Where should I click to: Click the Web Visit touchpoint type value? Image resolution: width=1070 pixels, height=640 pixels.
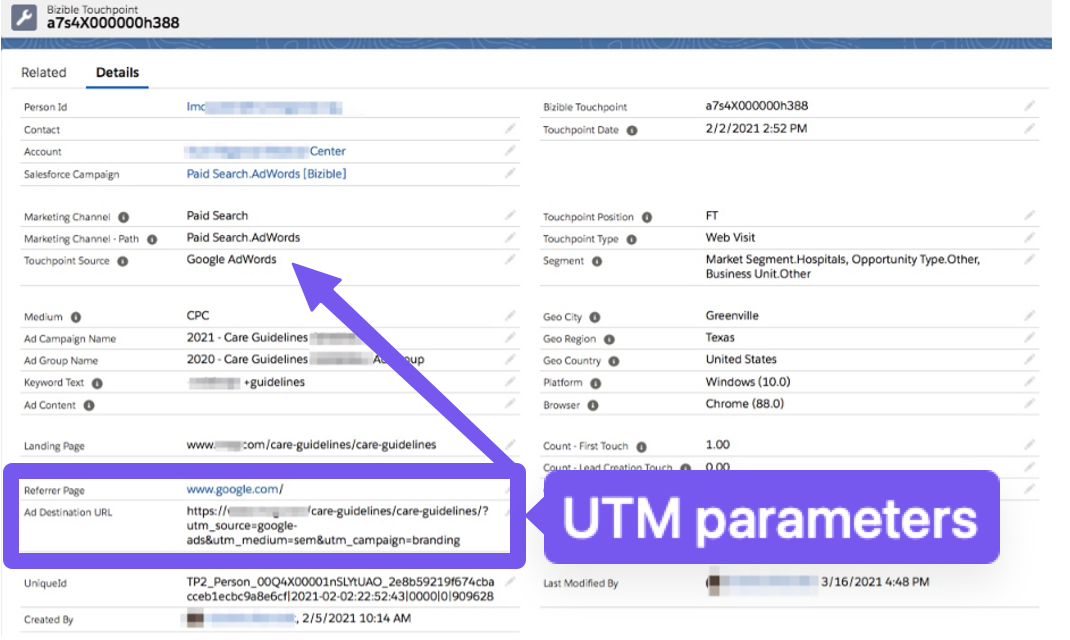click(x=730, y=237)
